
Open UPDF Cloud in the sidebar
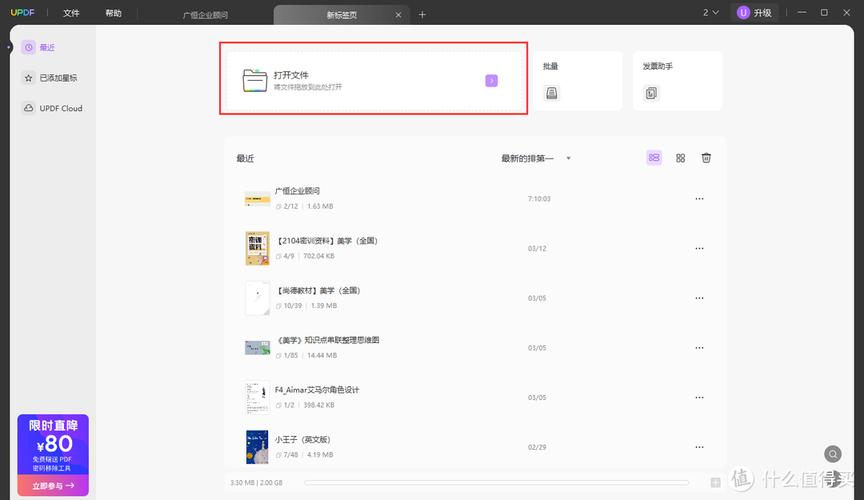(x=52, y=108)
